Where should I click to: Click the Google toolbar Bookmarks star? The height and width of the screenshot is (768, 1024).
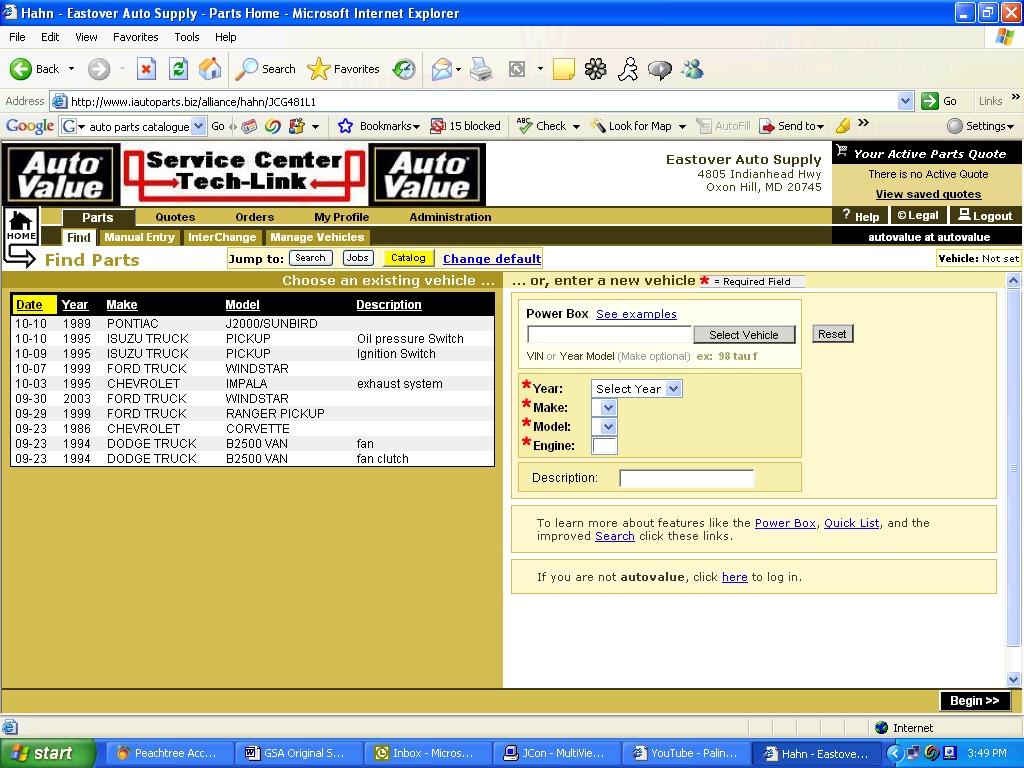point(345,126)
